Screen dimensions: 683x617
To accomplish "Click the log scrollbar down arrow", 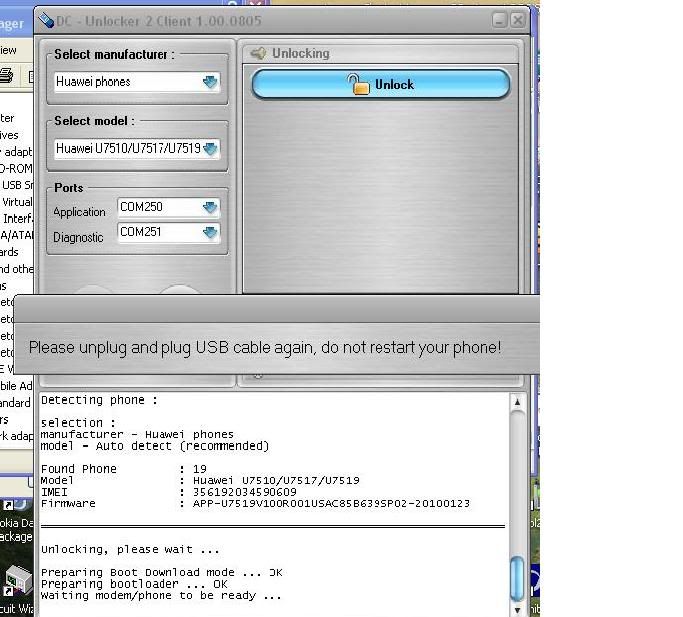I will click(517, 610).
